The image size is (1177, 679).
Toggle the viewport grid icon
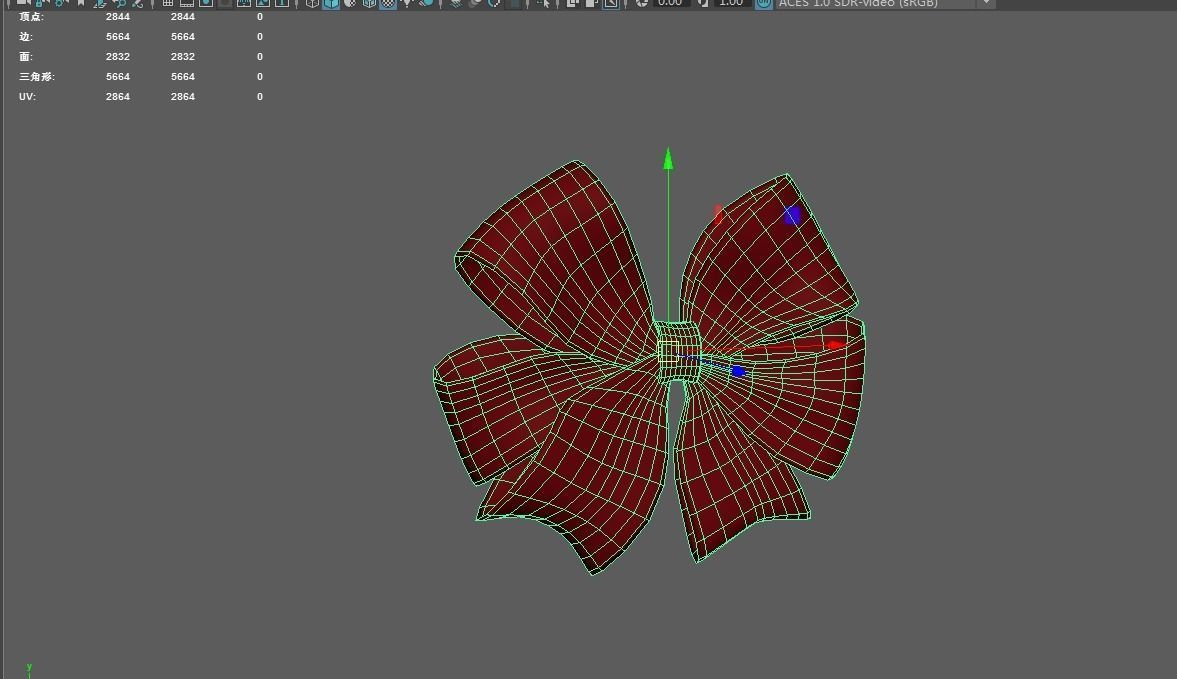[x=167, y=3]
